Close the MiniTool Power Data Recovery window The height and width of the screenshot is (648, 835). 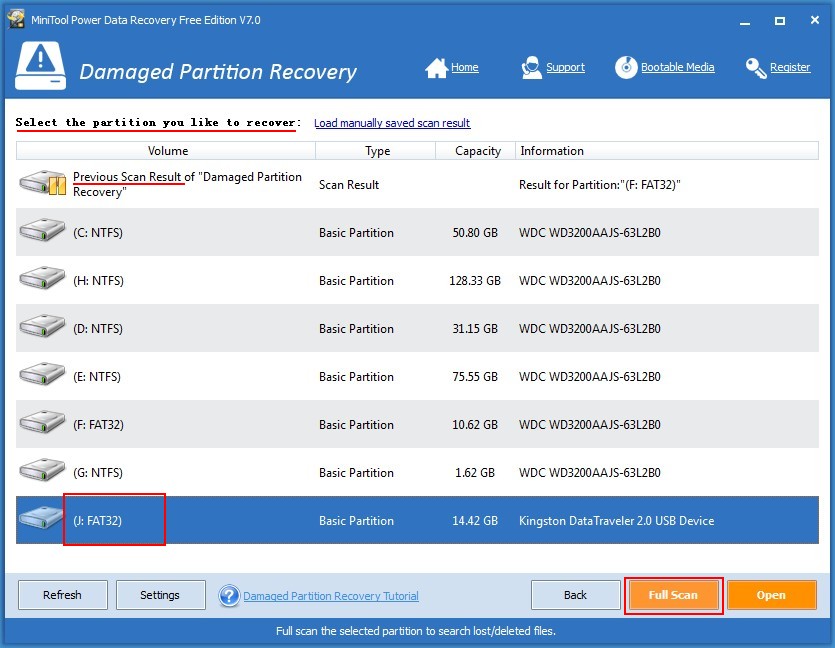815,20
